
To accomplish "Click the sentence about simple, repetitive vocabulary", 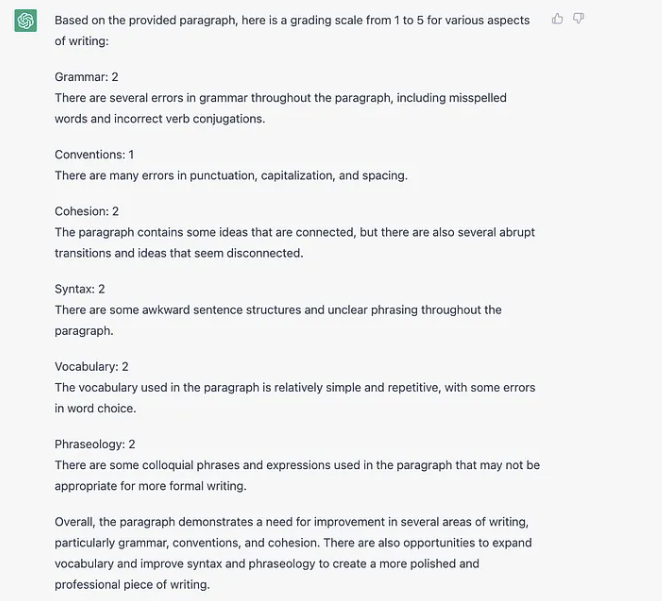I will coord(294,388).
